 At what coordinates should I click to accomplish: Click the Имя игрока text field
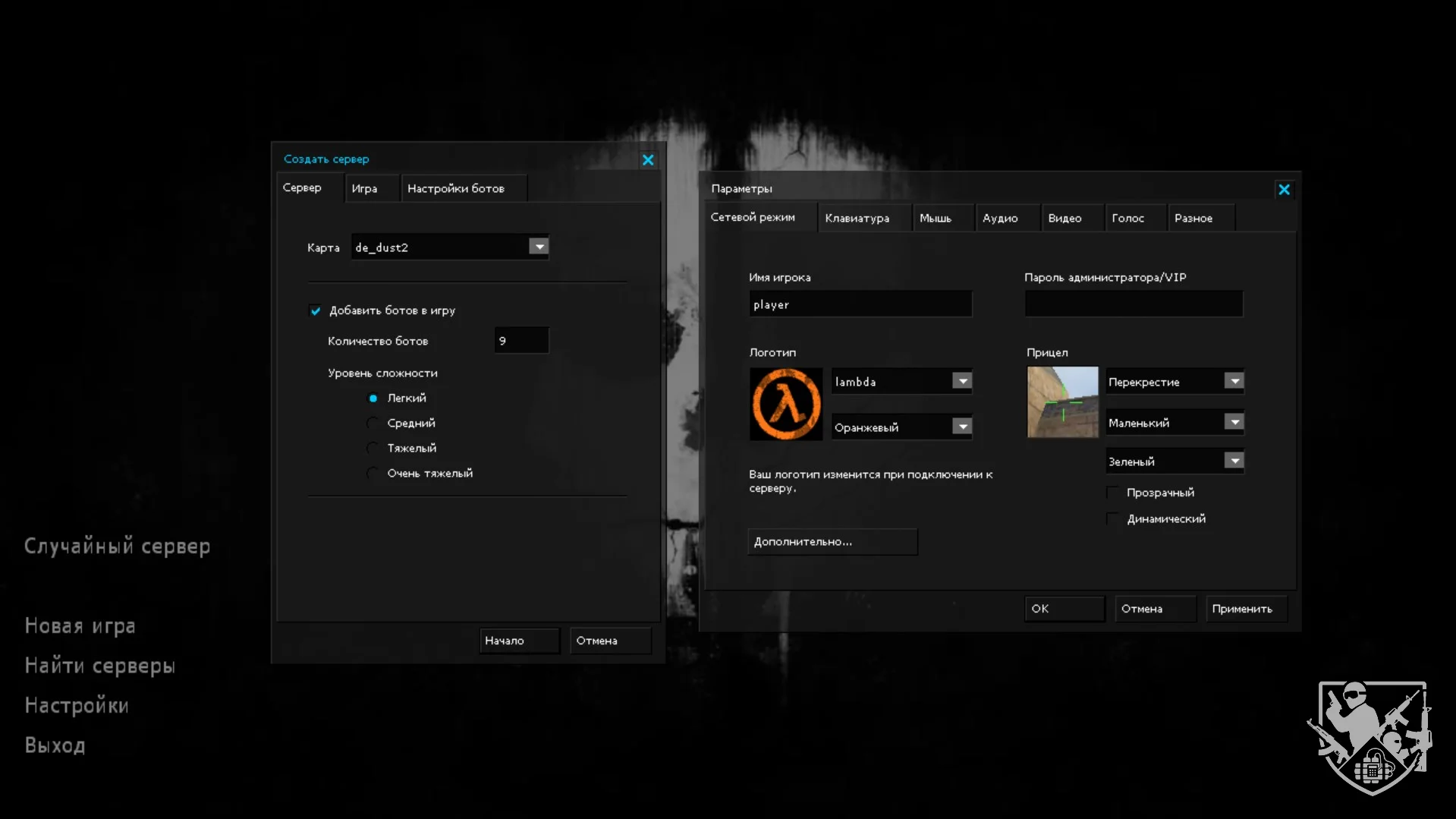click(x=860, y=304)
